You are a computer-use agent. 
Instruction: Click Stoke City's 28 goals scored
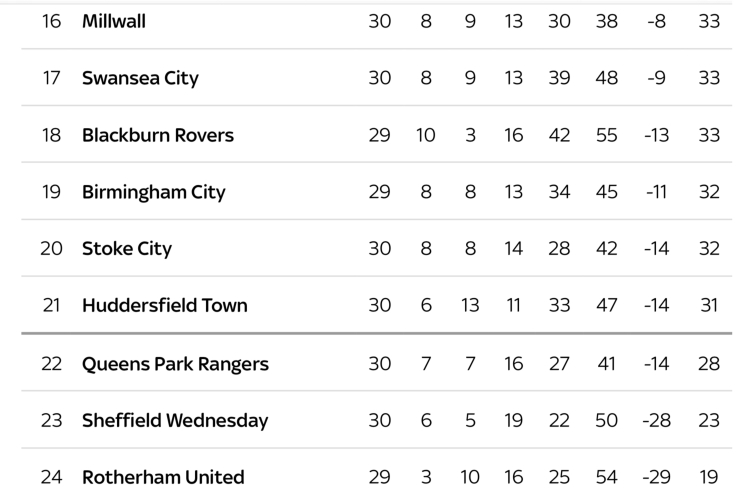click(x=559, y=249)
